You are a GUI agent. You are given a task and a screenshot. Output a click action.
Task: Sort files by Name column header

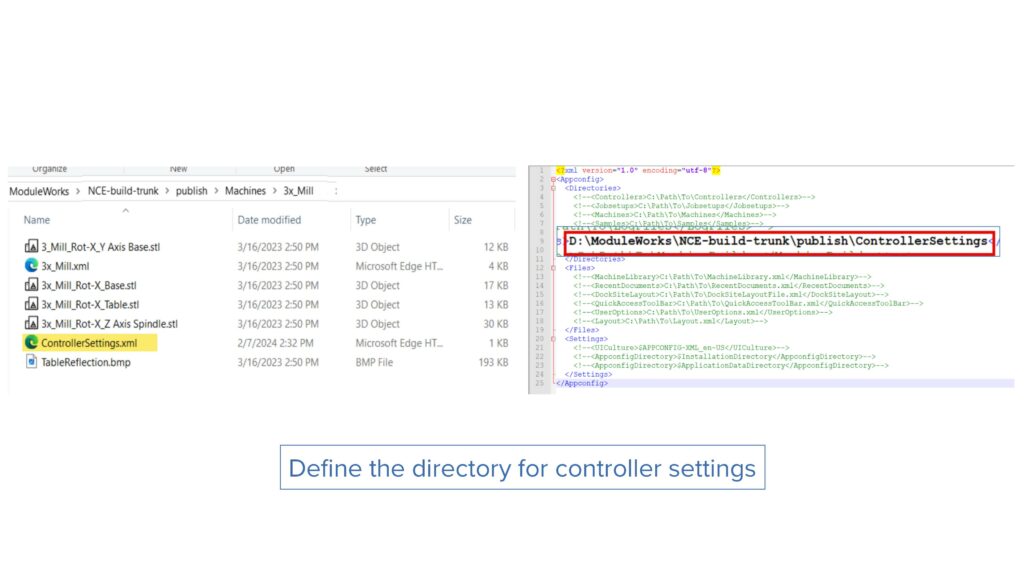[x=37, y=220]
